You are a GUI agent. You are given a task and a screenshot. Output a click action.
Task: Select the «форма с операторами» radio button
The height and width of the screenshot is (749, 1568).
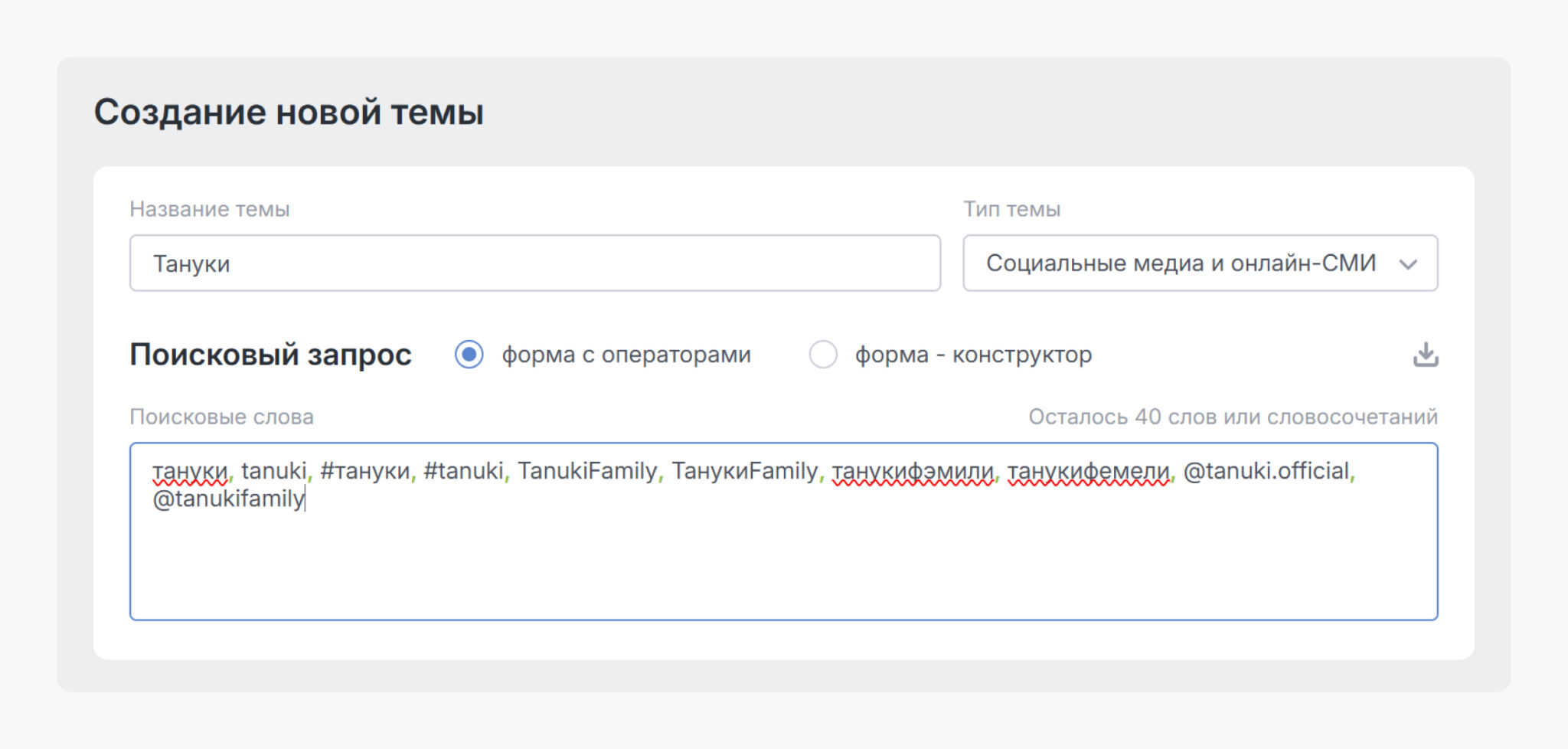(469, 355)
